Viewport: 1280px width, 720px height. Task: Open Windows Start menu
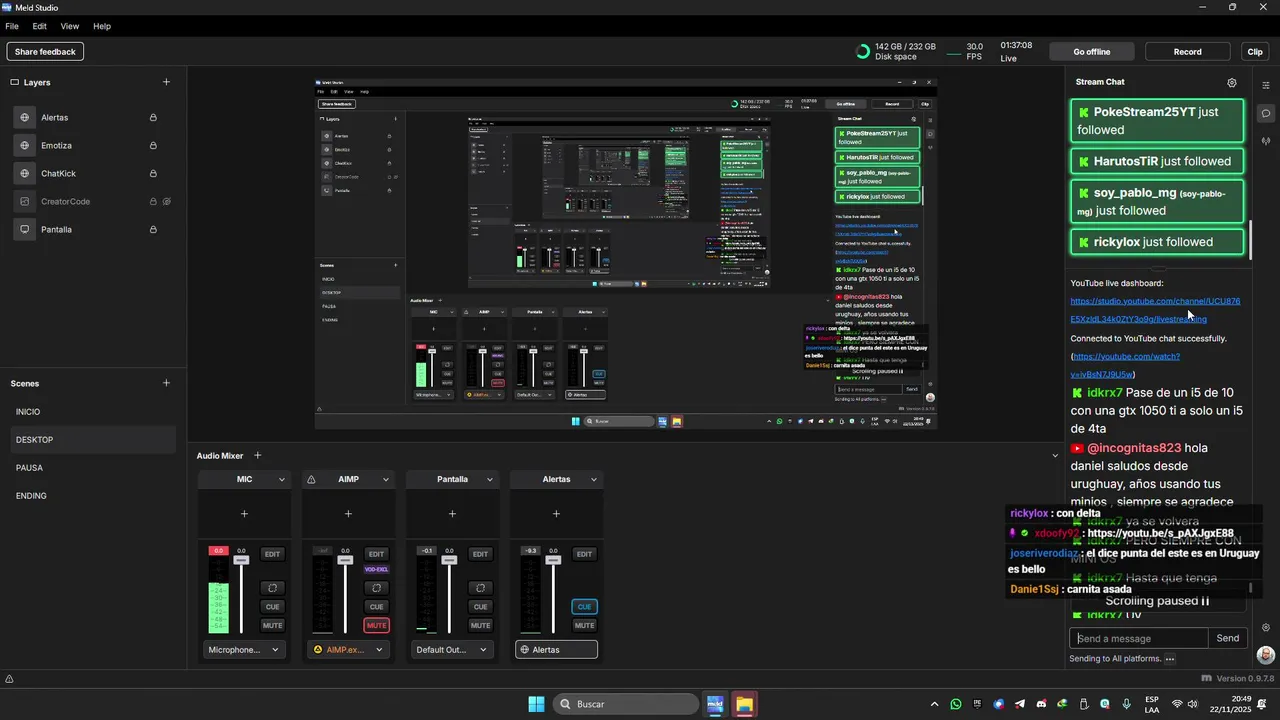[x=536, y=704]
